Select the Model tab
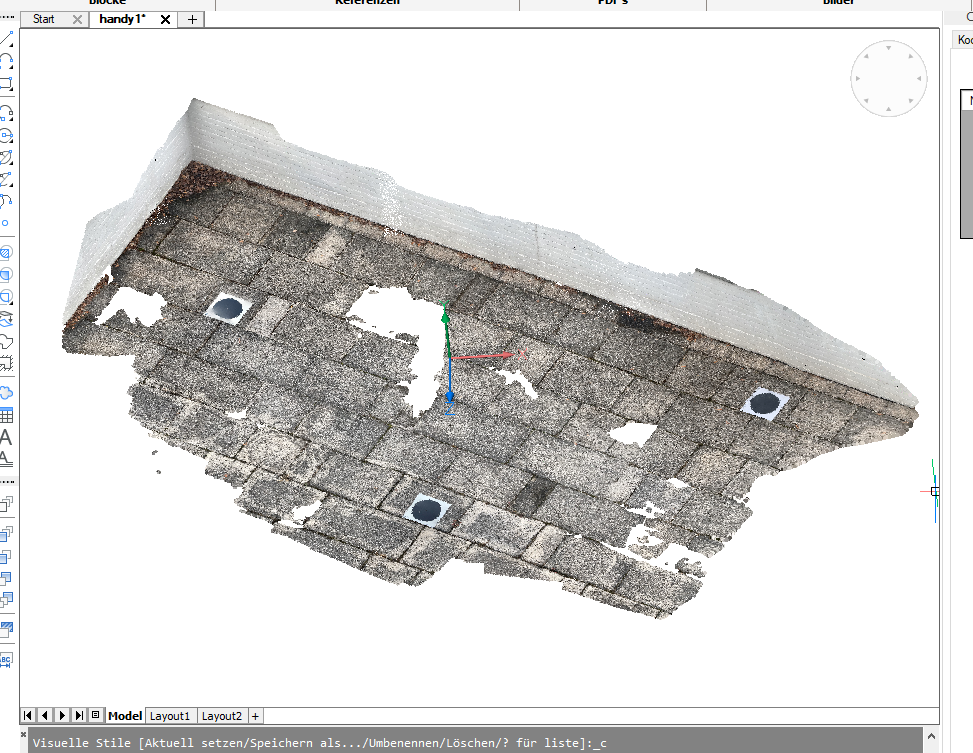The width and height of the screenshot is (973, 753). pyautogui.click(x=125, y=716)
